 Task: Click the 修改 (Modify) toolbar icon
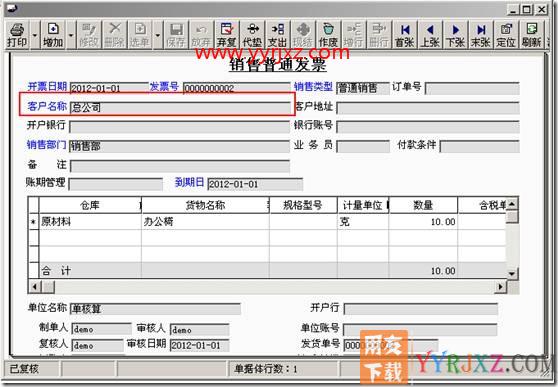89,35
